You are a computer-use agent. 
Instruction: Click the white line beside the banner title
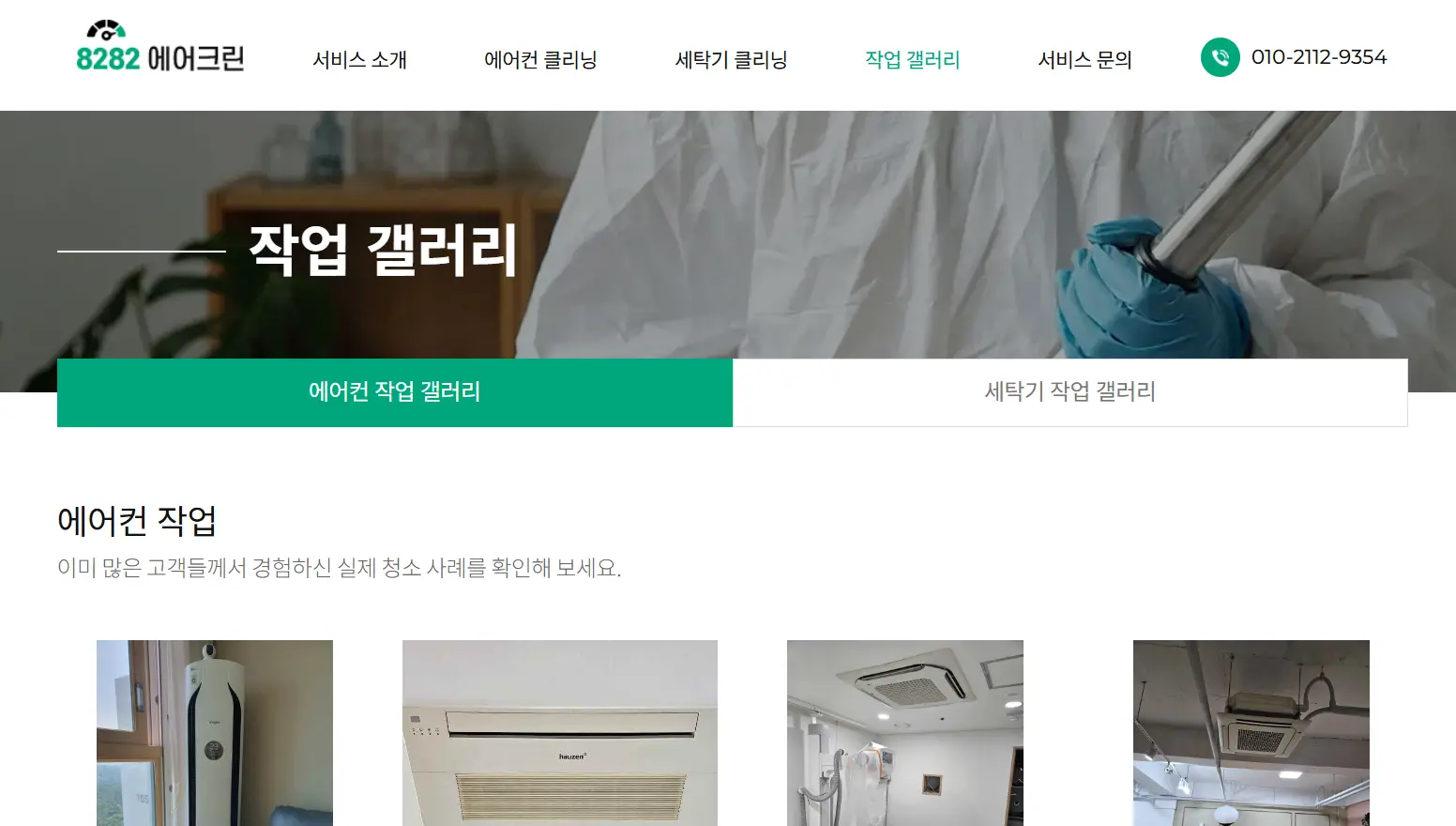pos(142,251)
